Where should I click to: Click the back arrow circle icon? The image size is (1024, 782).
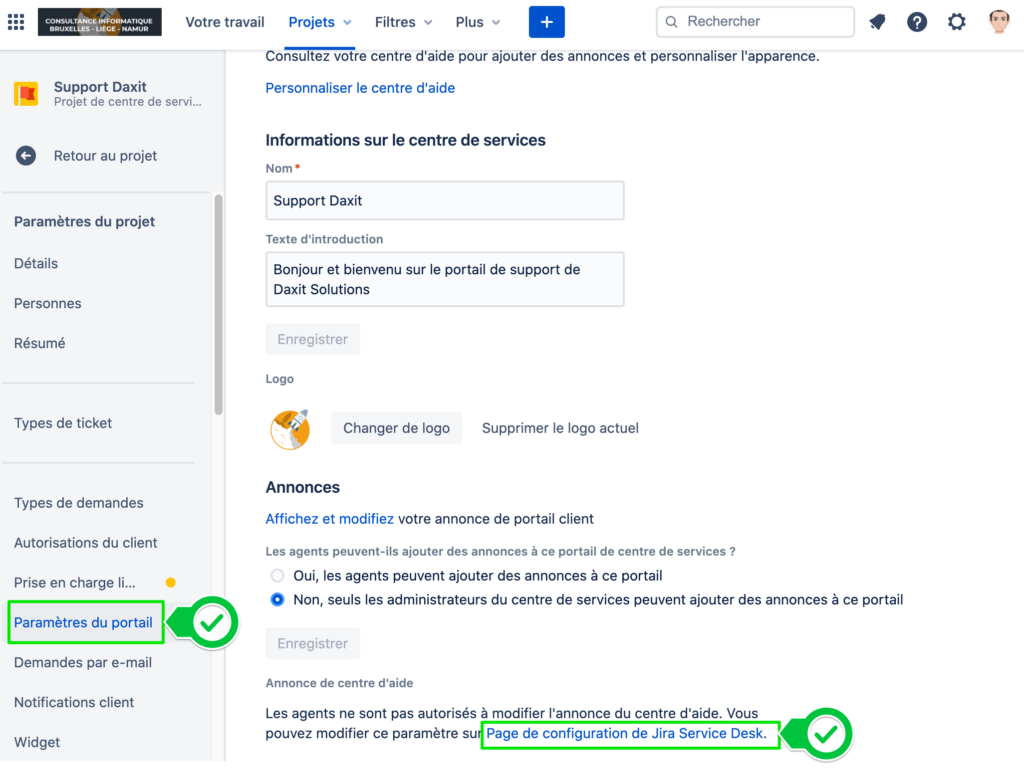pos(26,155)
